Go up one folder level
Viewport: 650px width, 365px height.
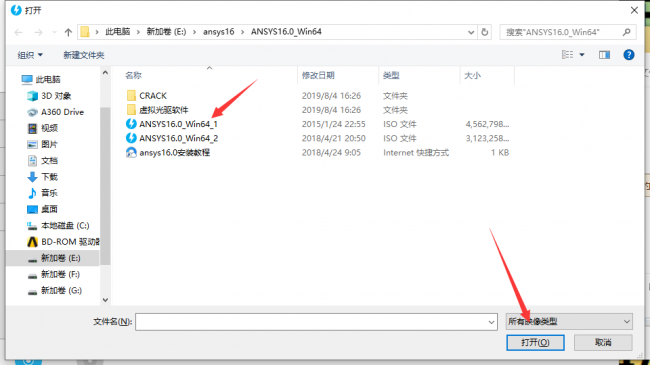click(68, 32)
